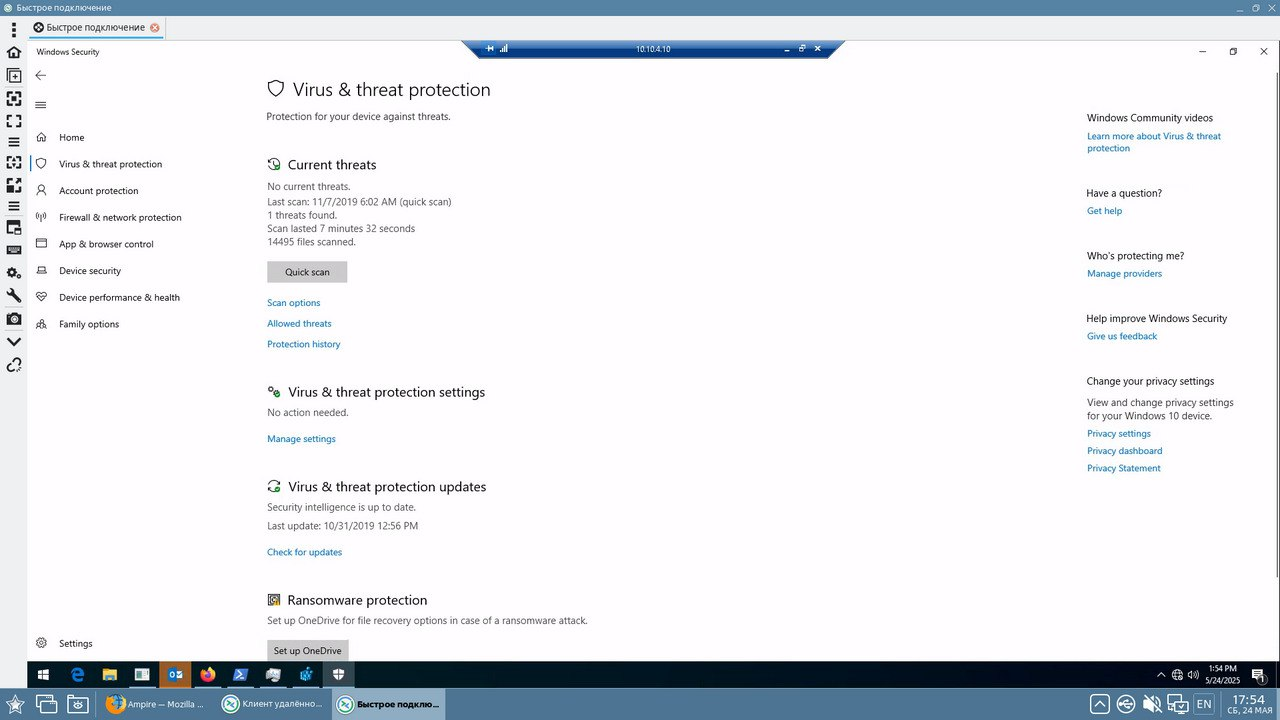This screenshot has width=1280, height=720.
Task: Click Check for updates link
Action: [304, 552]
